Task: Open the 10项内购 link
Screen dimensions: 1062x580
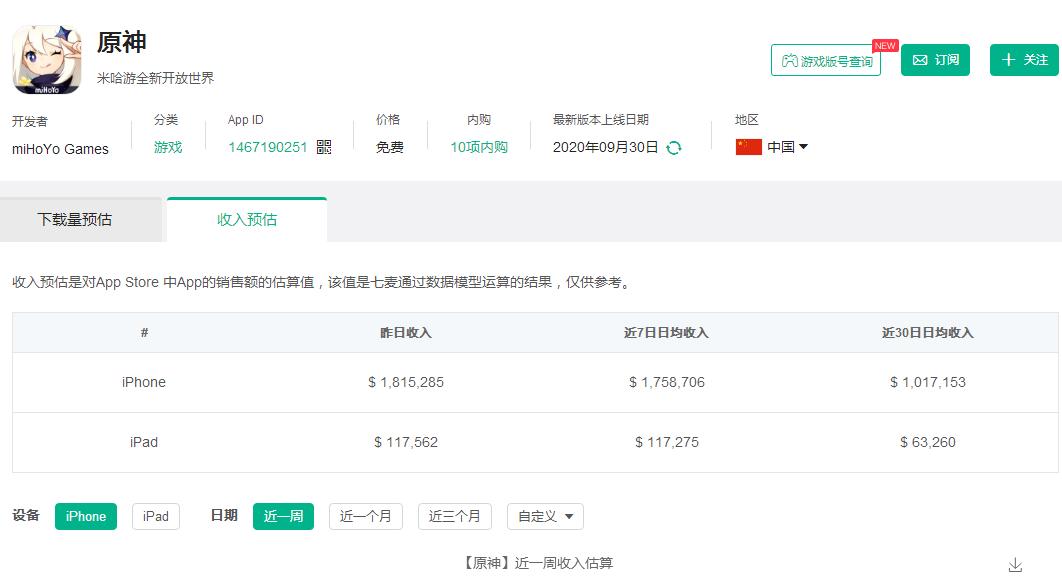Action: 479,147
